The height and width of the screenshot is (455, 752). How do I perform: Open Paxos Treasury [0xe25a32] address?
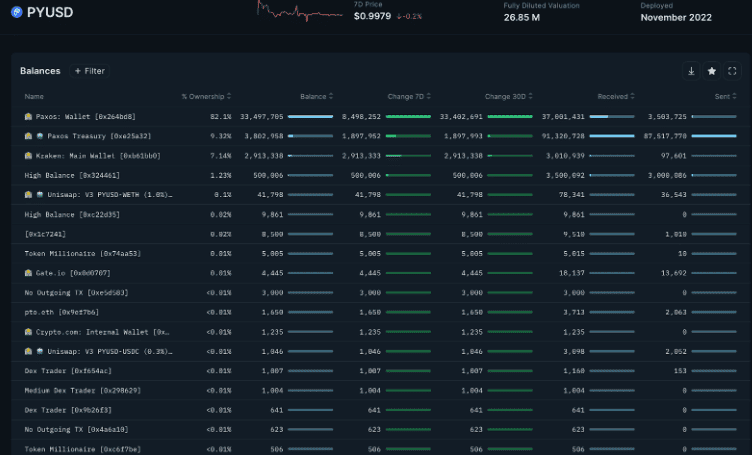click(99, 136)
